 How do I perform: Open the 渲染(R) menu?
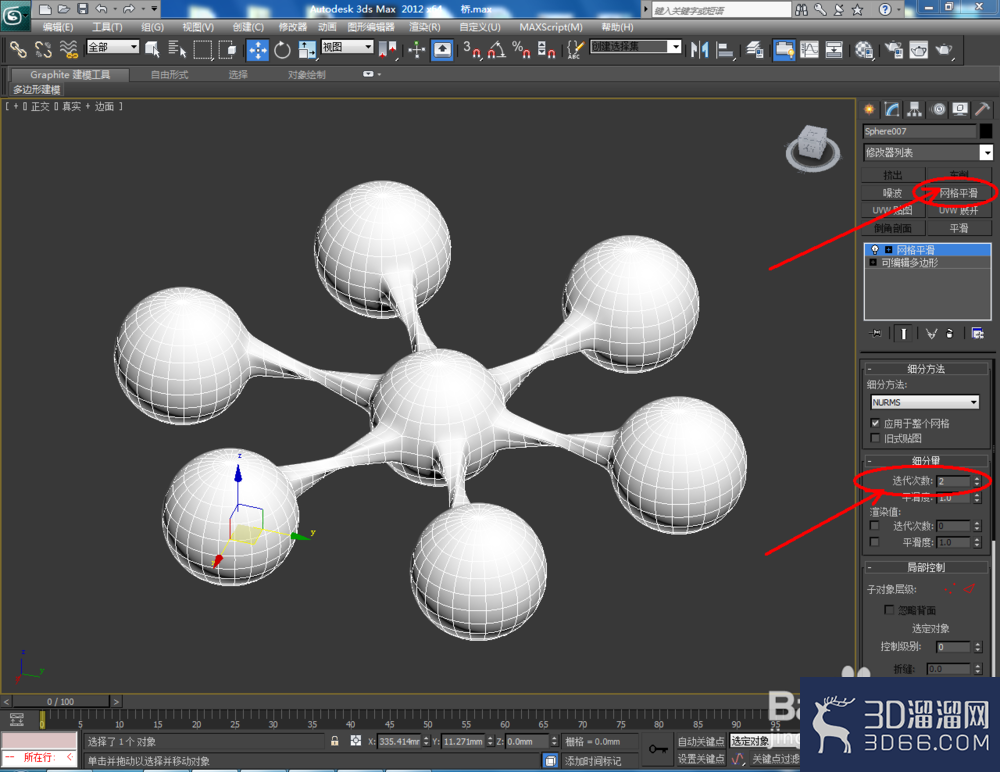click(x=425, y=27)
